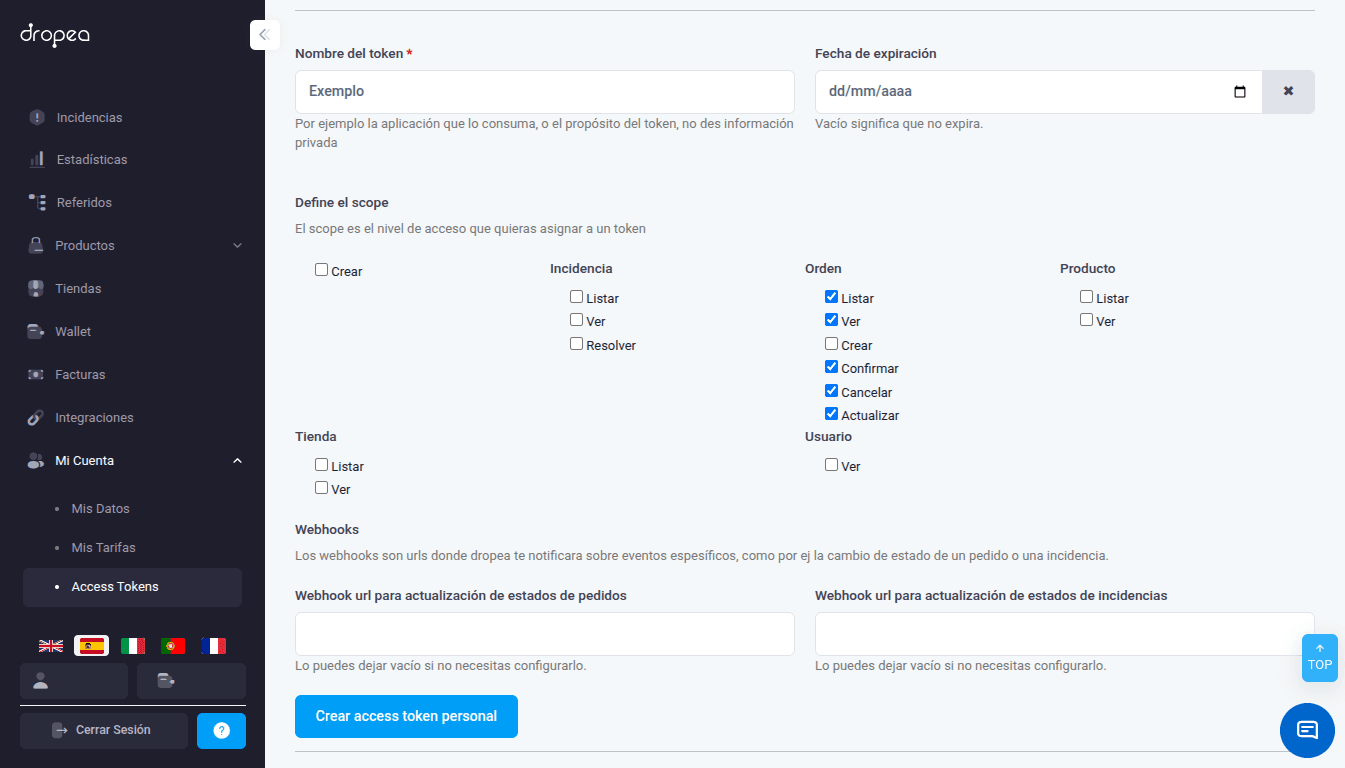This screenshot has width=1345, height=768.
Task: Choose the French flag icon
Action: [213, 646]
